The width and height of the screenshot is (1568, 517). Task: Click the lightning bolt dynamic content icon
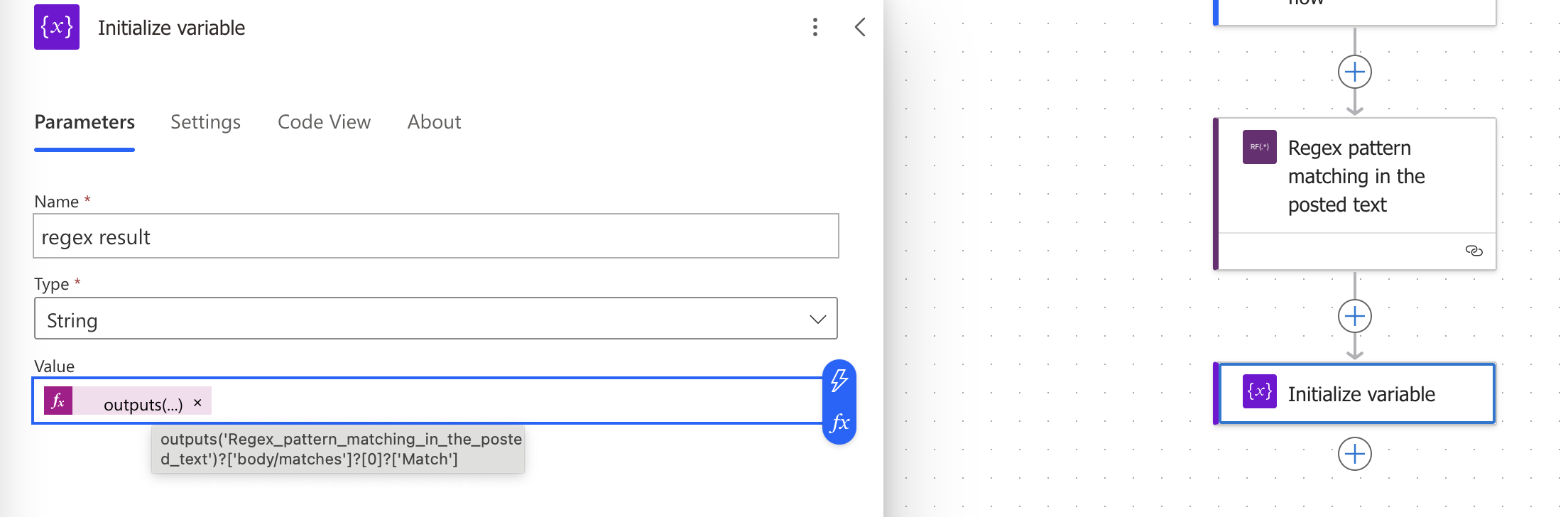coord(839,382)
